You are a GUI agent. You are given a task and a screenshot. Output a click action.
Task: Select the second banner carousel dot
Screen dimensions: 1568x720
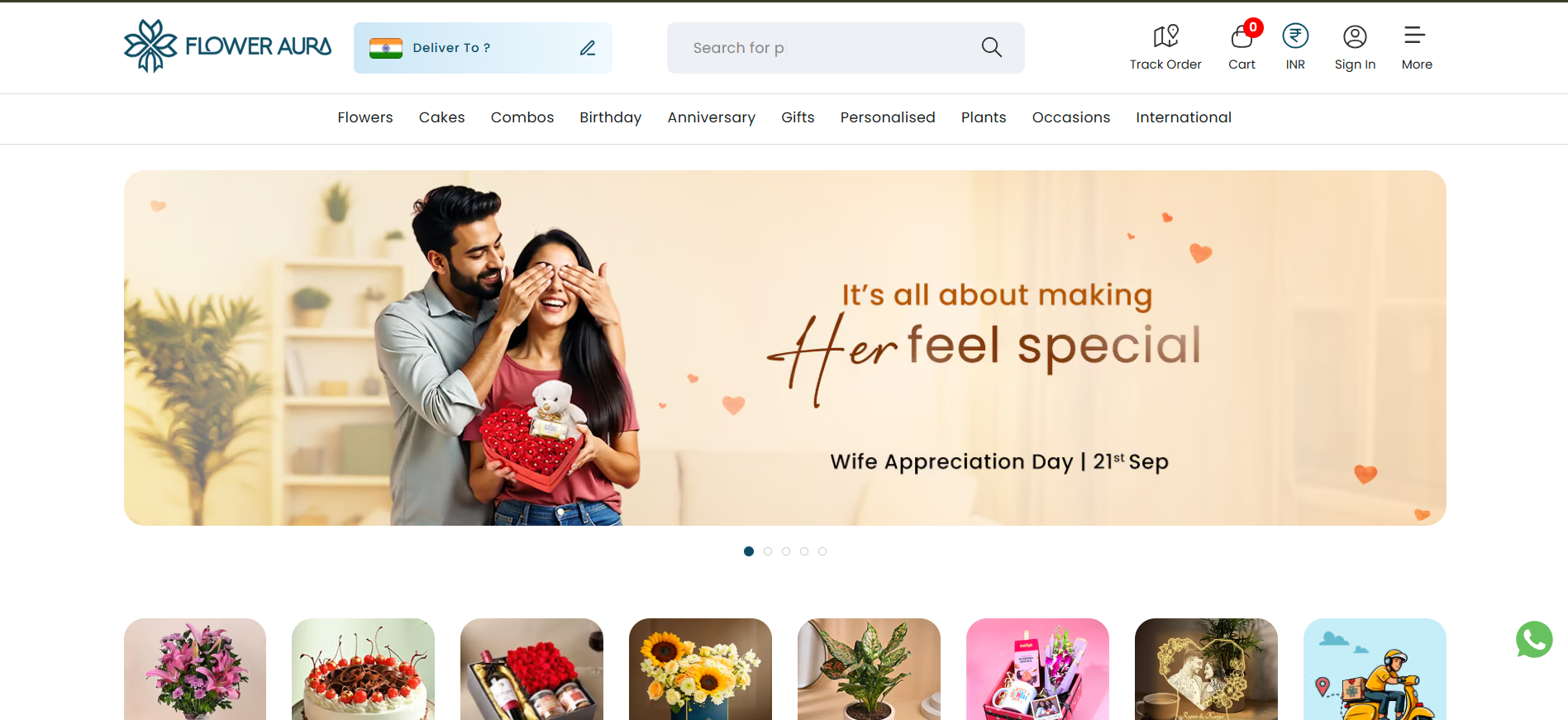tap(768, 551)
